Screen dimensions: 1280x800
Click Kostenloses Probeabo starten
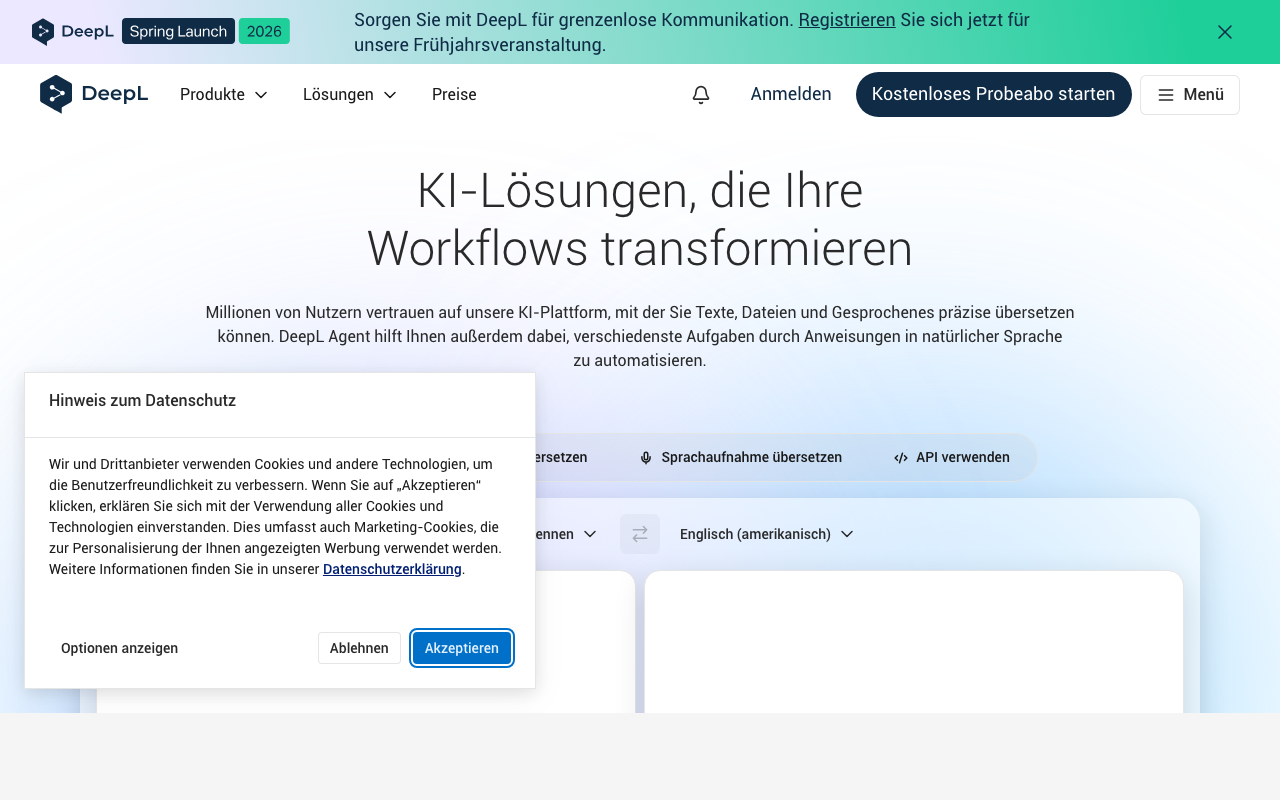(993, 93)
